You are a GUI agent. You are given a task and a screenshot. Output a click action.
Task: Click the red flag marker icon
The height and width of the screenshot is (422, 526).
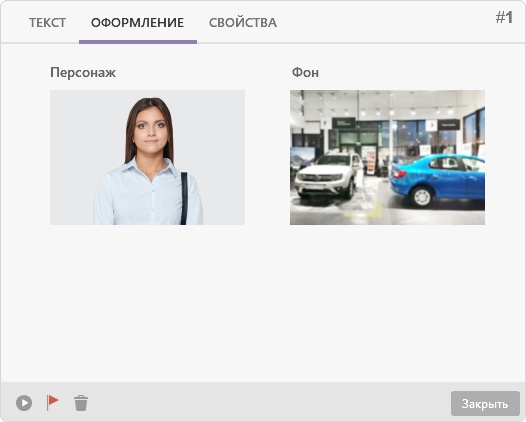[x=52, y=402]
